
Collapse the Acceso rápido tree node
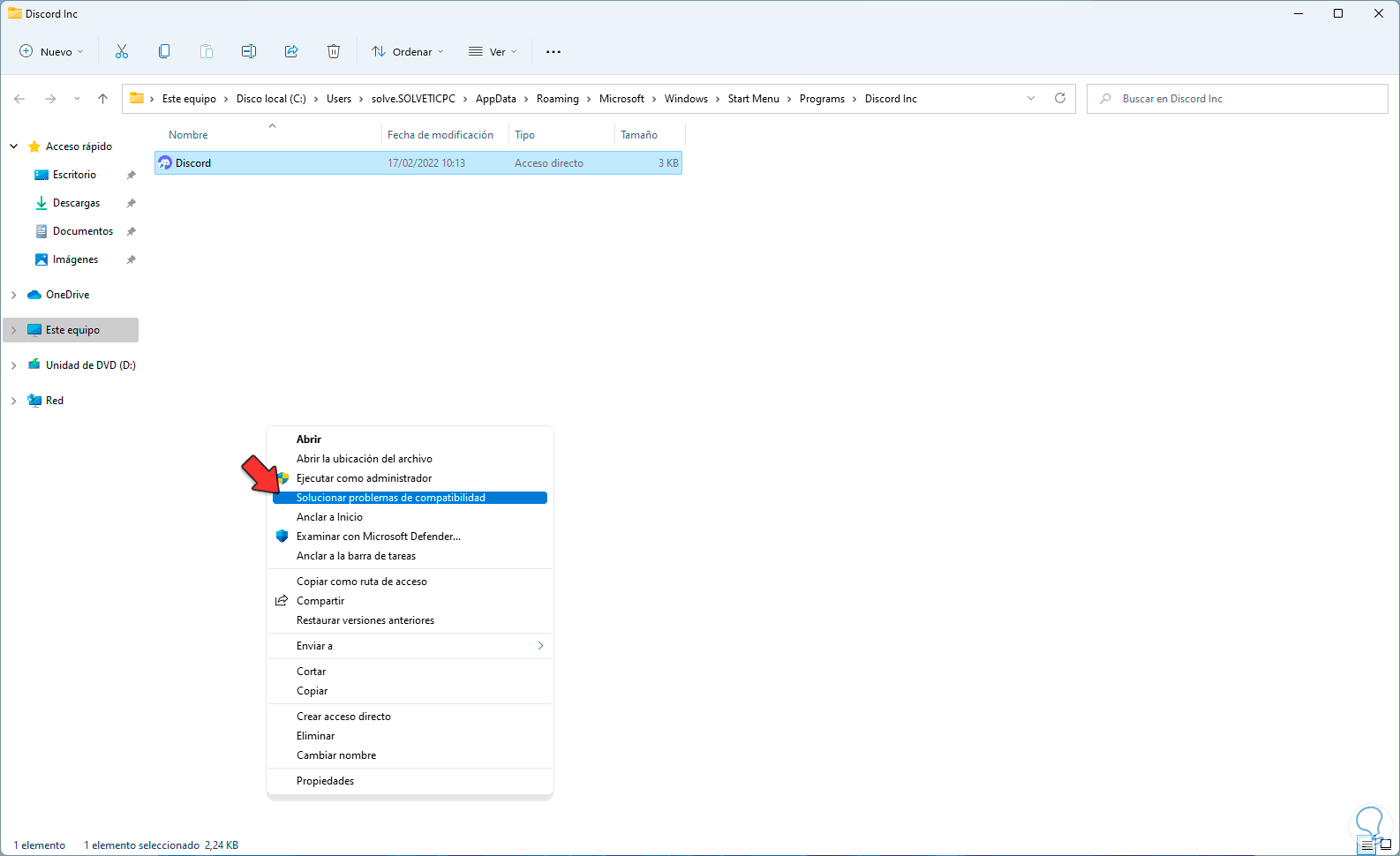(x=13, y=146)
